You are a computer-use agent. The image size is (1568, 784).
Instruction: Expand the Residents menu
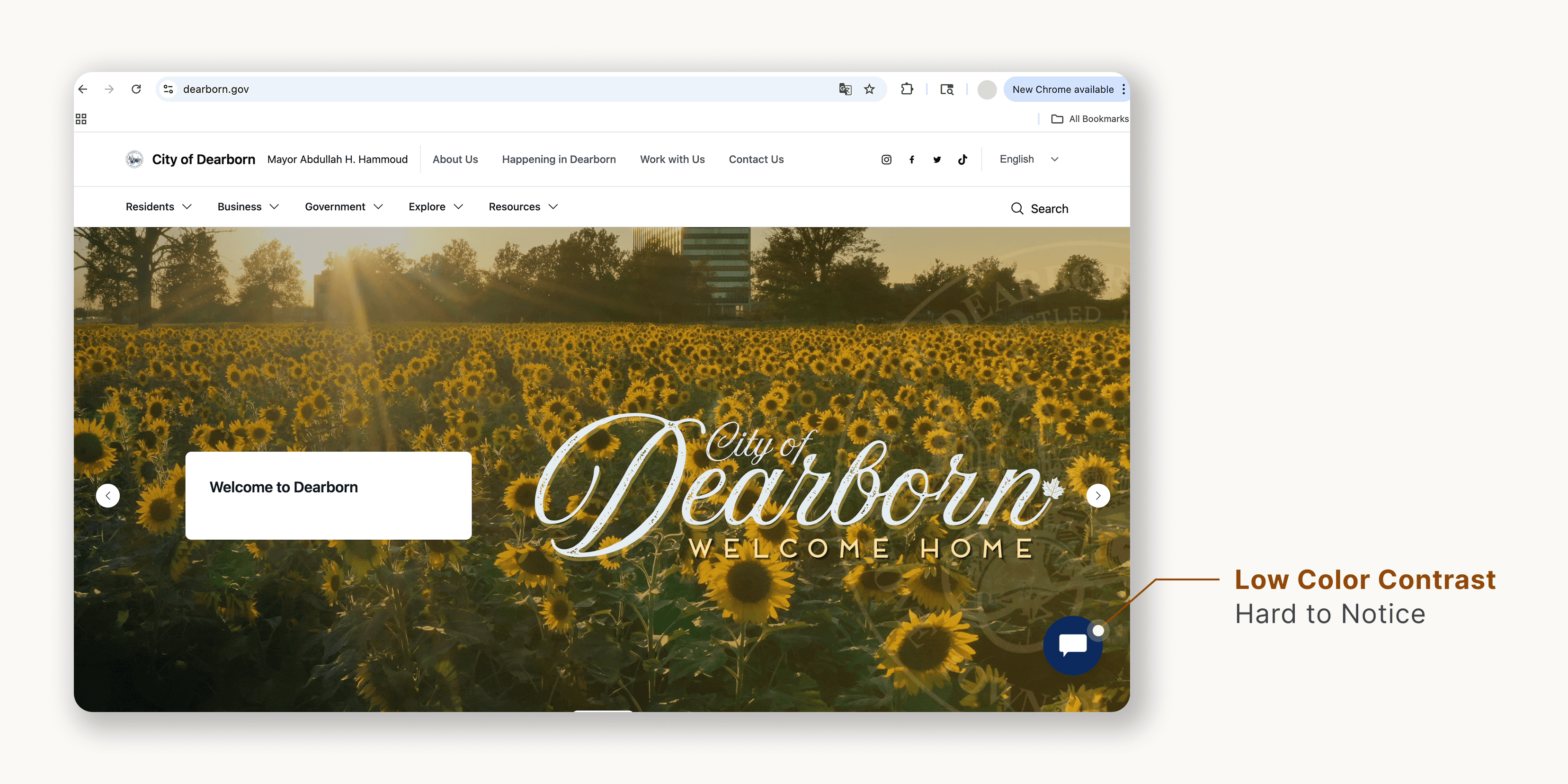158,207
